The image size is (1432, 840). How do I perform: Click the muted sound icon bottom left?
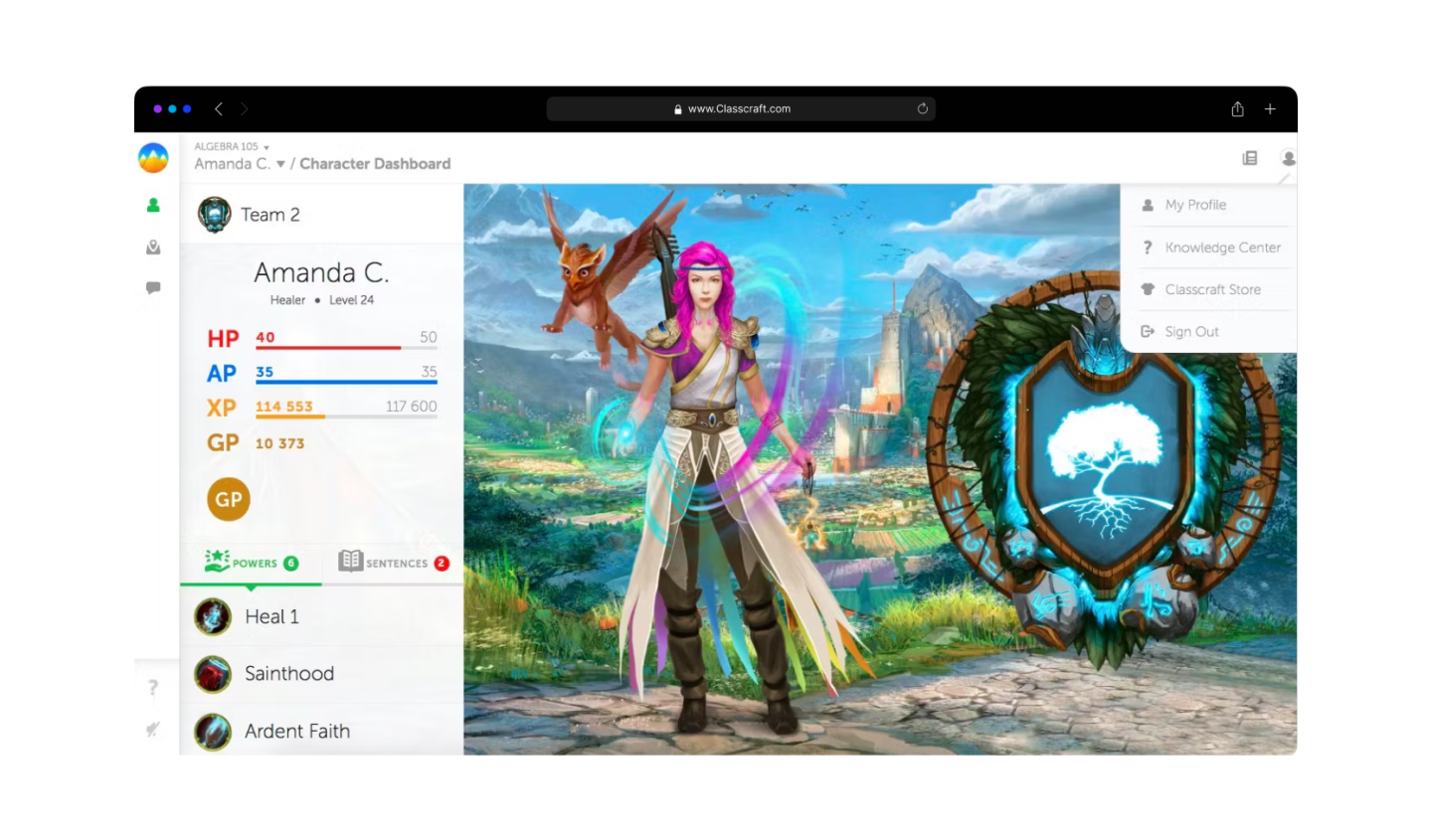(x=153, y=730)
